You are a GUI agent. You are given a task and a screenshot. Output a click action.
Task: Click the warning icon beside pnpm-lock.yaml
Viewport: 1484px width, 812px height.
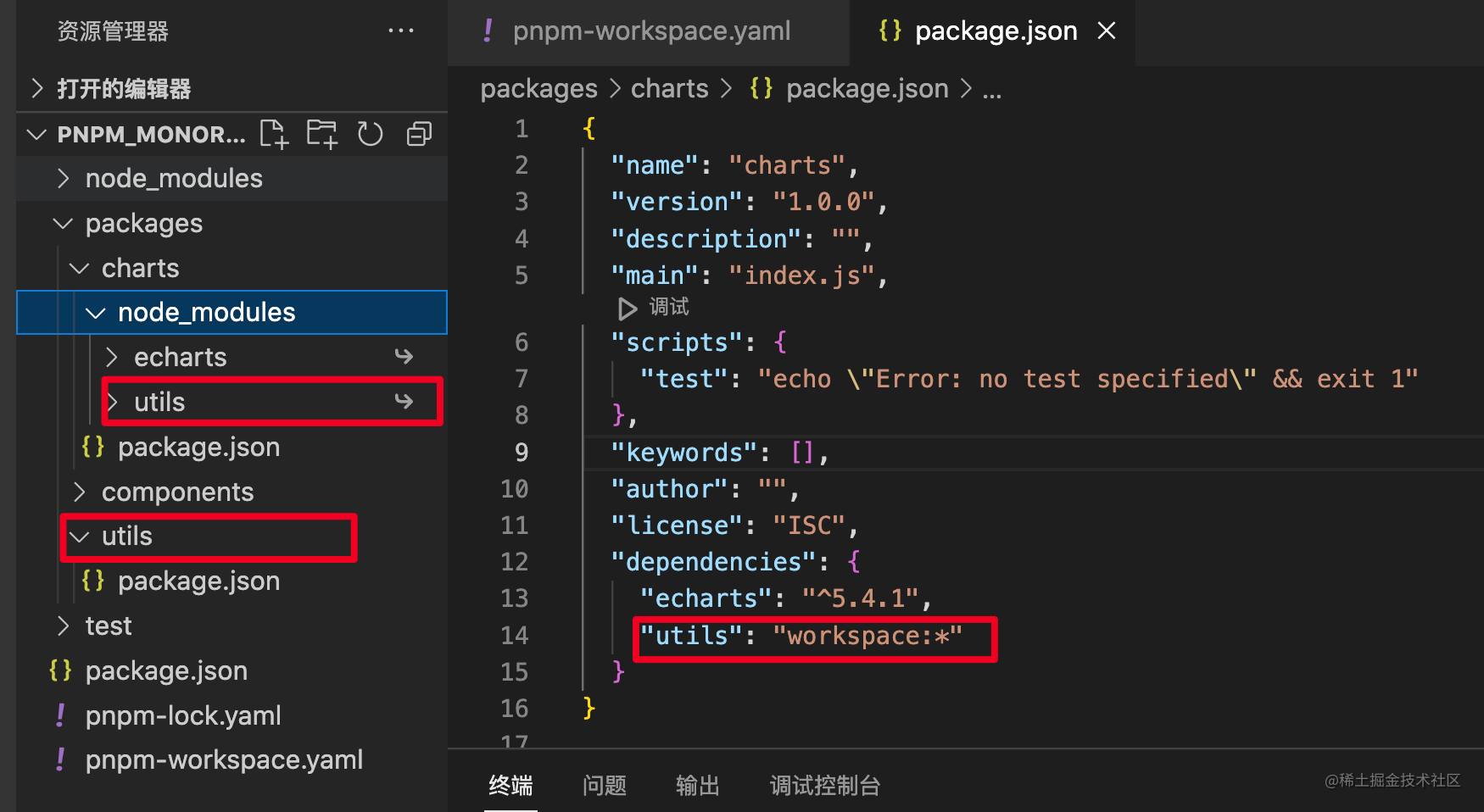point(60,715)
